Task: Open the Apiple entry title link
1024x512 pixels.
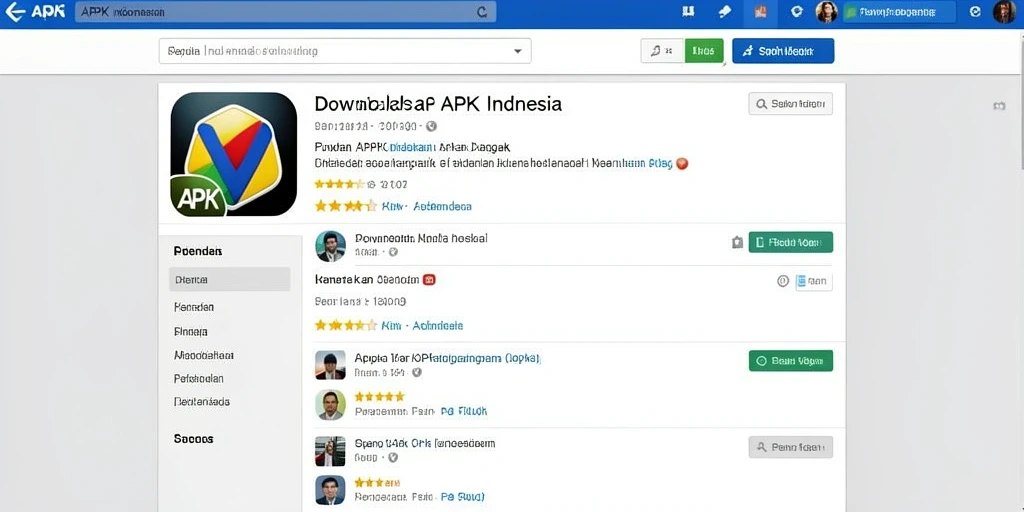Action: point(447,358)
